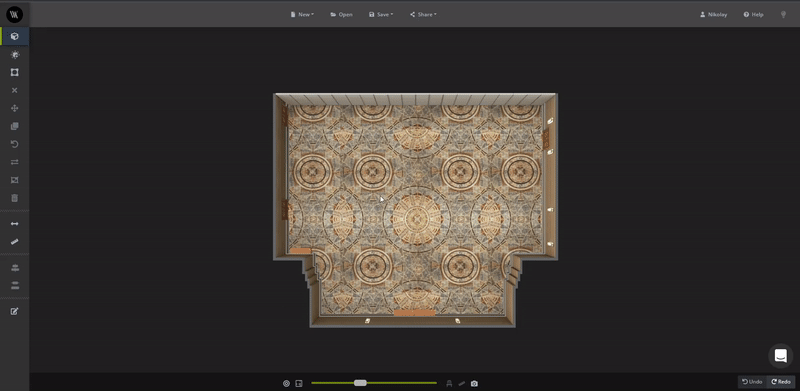Expand the New dropdown menu
This screenshot has height=391, width=800.
[302, 15]
